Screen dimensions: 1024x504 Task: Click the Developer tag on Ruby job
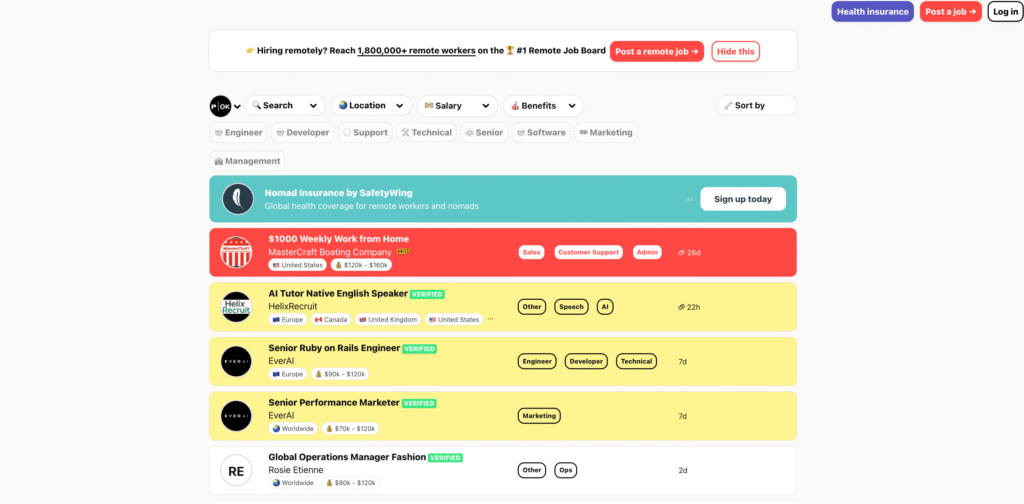586,362
